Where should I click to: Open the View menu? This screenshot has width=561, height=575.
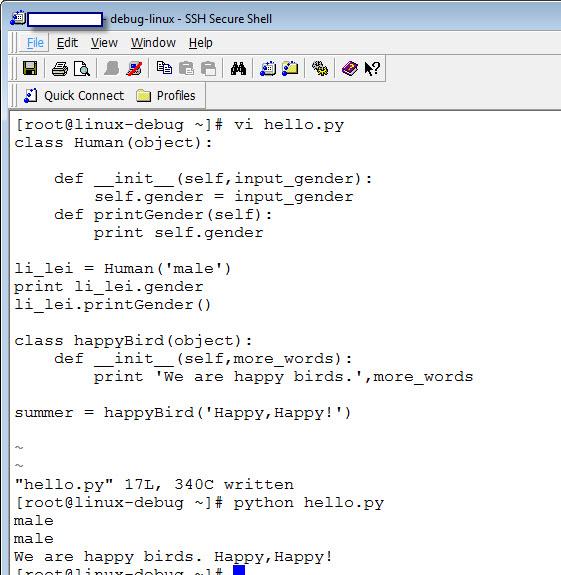click(x=104, y=43)
